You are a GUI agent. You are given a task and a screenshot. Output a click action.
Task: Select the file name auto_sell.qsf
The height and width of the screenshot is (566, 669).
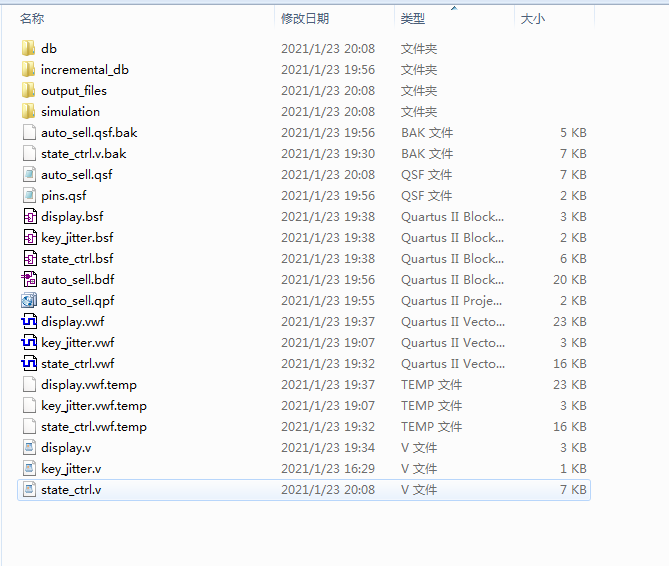coord(77,175)
